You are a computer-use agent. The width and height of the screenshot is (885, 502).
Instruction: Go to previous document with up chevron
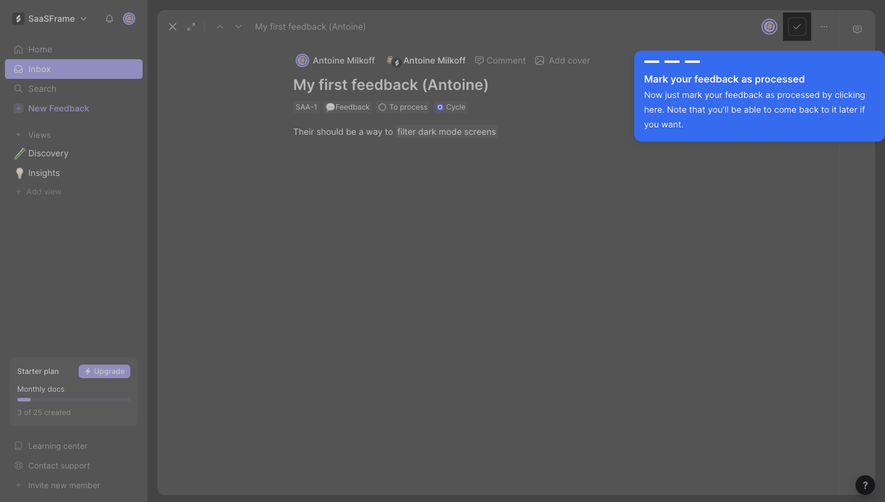(x=220, y=27)
